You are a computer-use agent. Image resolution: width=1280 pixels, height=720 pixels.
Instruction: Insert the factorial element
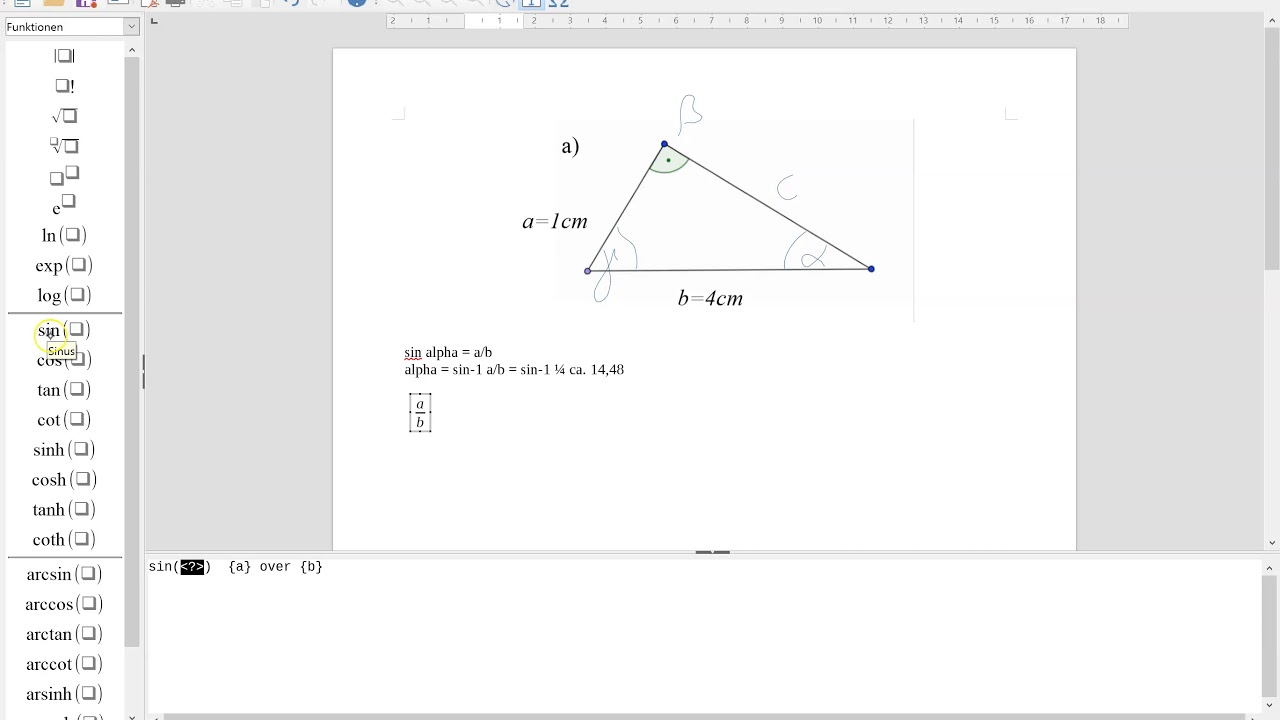tap(64, 86)
